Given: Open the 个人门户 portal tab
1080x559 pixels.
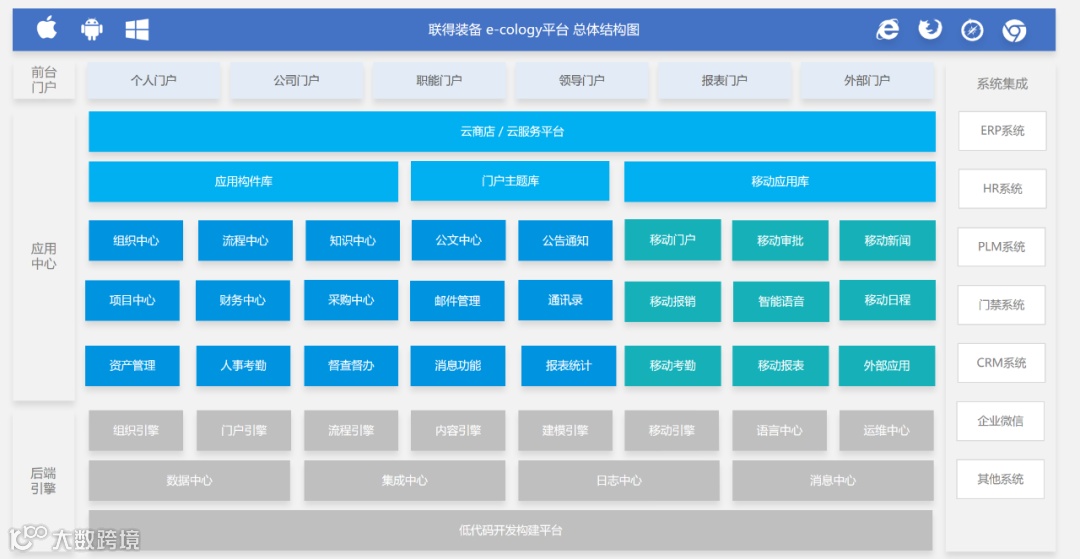Looking at the screenshot, I should point(154,81).
